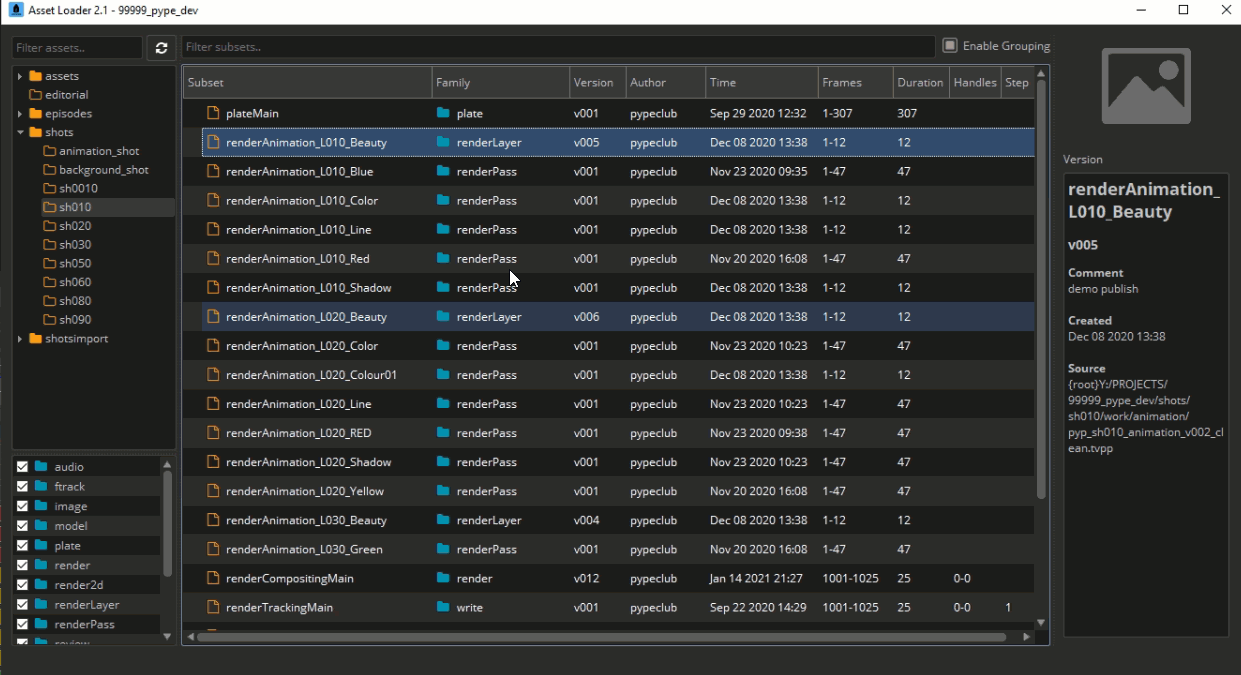The width and height of the screenshot is (1241, 675).
Task: Expand the assets tree folder
Action: pyautogui.click(x=20, y=76)
